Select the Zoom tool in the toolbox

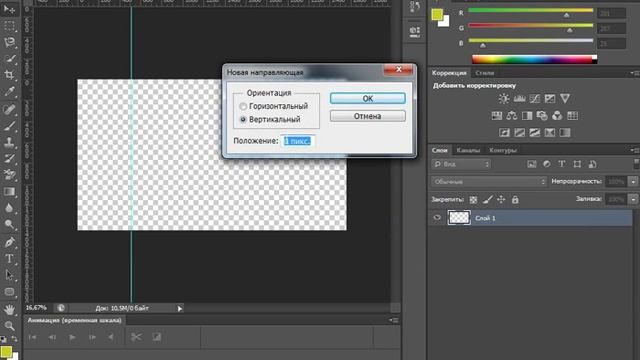click(9, 325)
